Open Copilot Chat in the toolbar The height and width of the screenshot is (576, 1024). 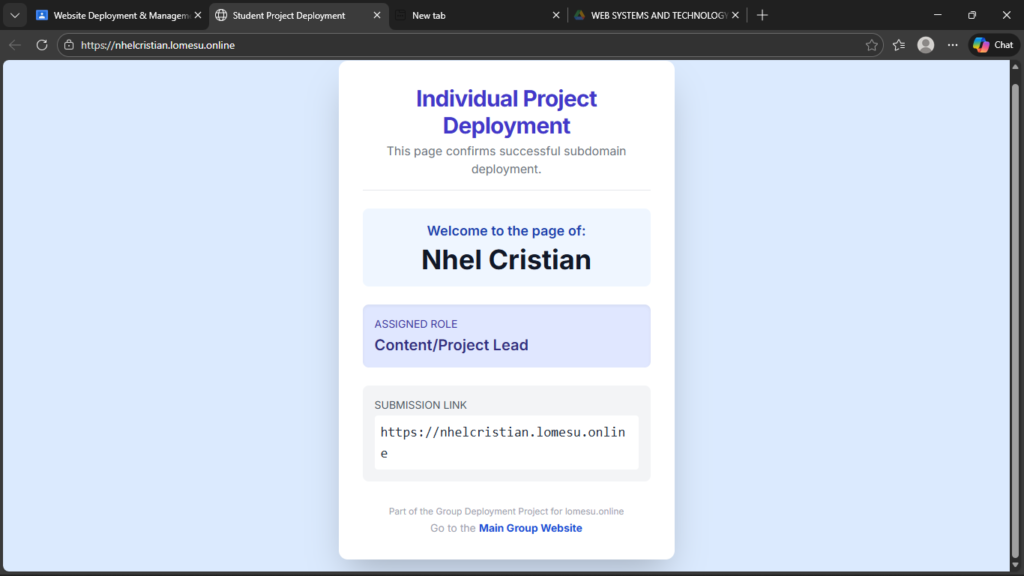(x=993, y=45)
